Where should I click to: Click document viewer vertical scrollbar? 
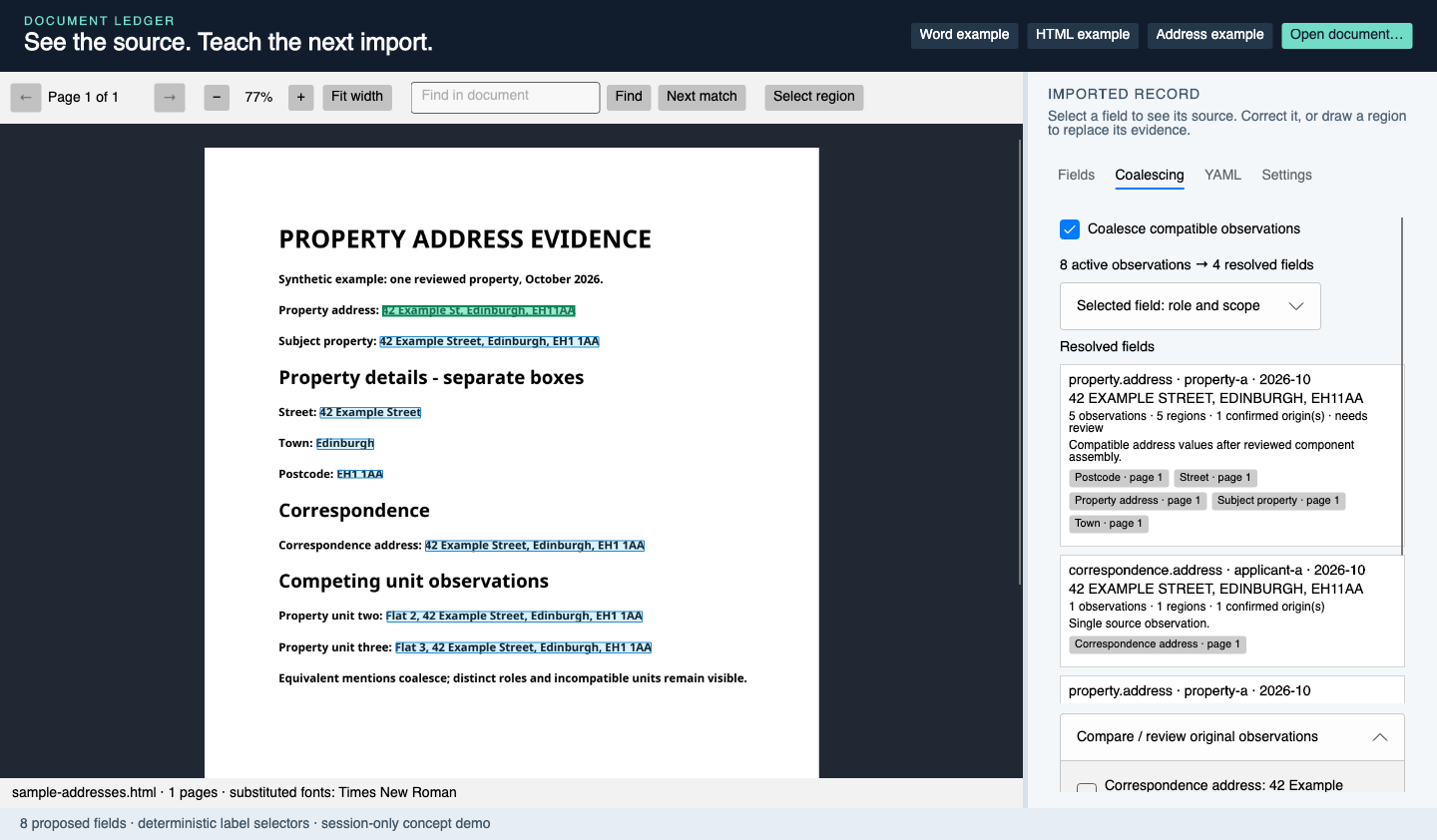1019,362
